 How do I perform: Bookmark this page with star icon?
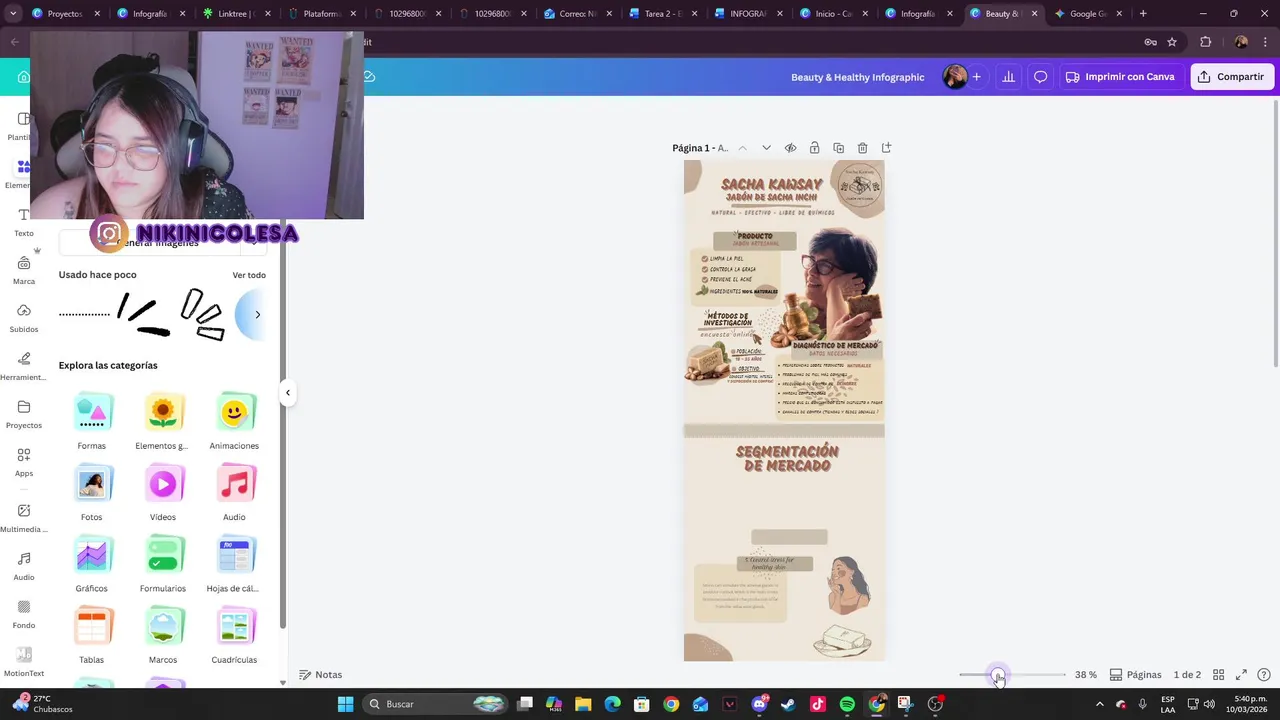[1172, 42]
